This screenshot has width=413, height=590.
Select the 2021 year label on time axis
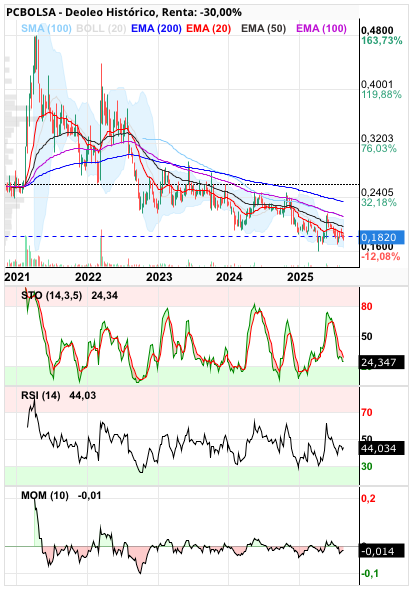[17, 277]
